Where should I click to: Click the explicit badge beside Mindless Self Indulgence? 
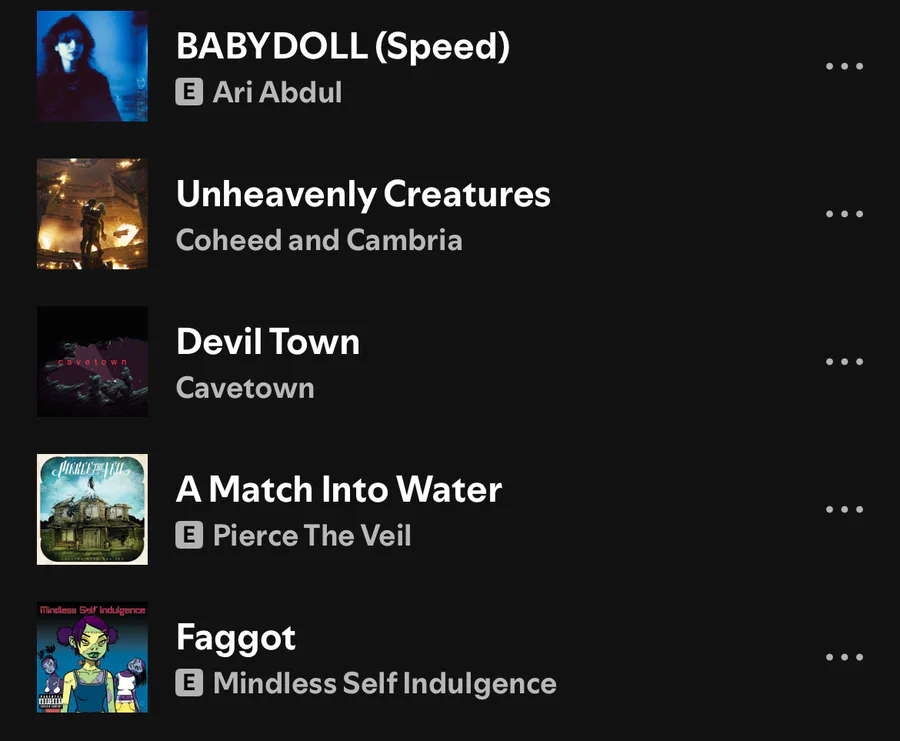click(188, 684)
